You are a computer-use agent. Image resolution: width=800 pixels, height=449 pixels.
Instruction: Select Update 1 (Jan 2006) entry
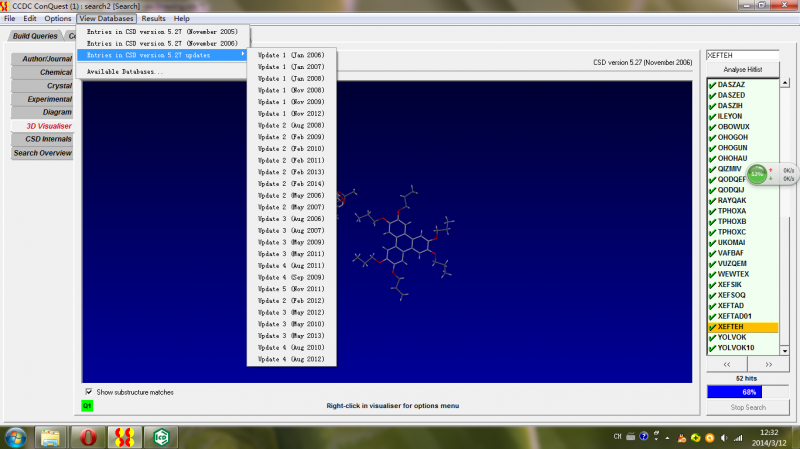(291, 55)
